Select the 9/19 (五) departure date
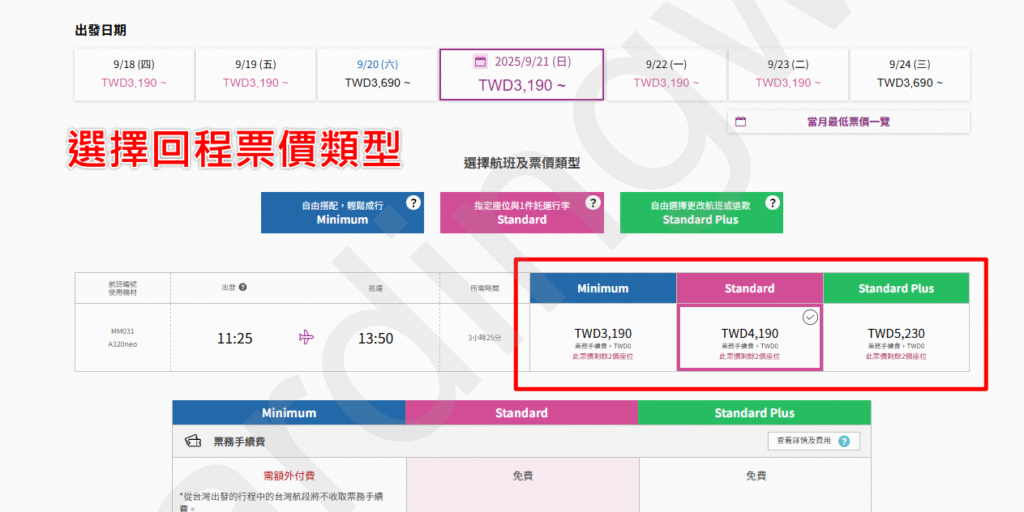 click(x=256, y=74)
